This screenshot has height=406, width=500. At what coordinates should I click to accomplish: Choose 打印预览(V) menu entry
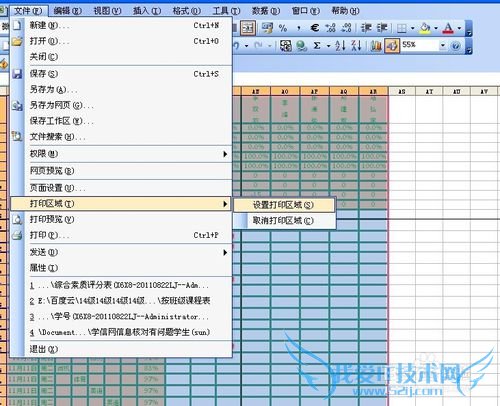click(x=121, y=219)
